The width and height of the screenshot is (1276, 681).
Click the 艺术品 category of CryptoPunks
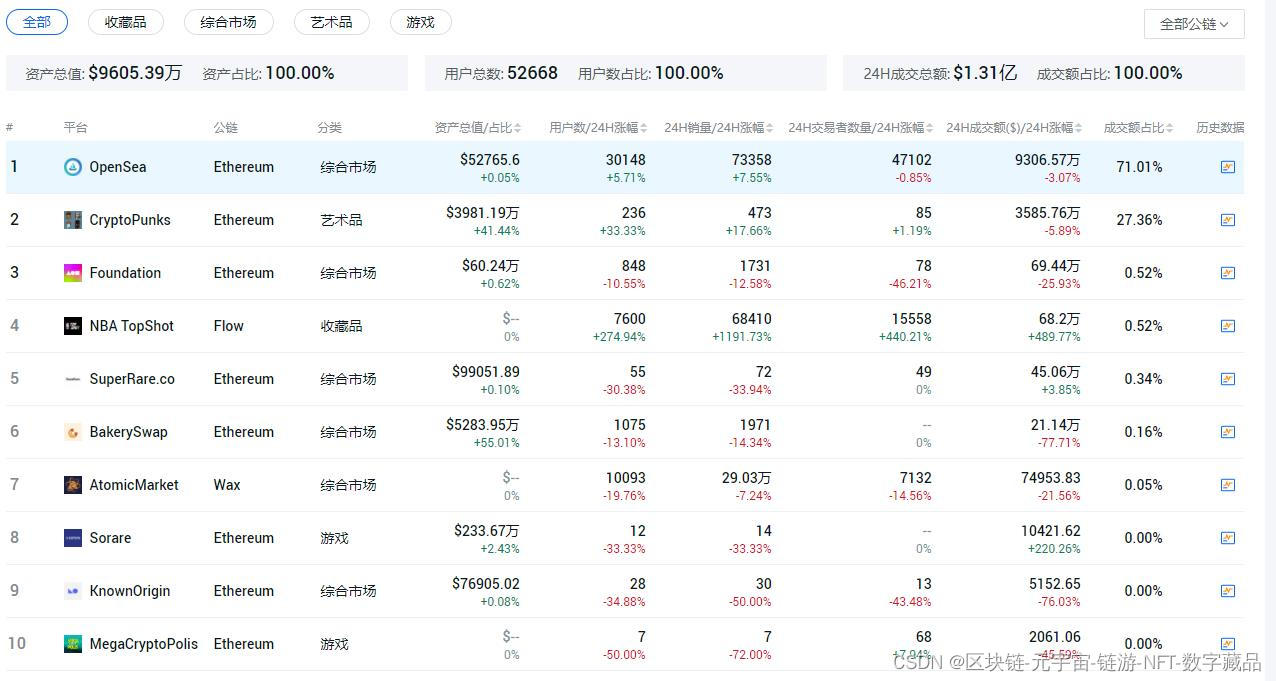point(342,220)
